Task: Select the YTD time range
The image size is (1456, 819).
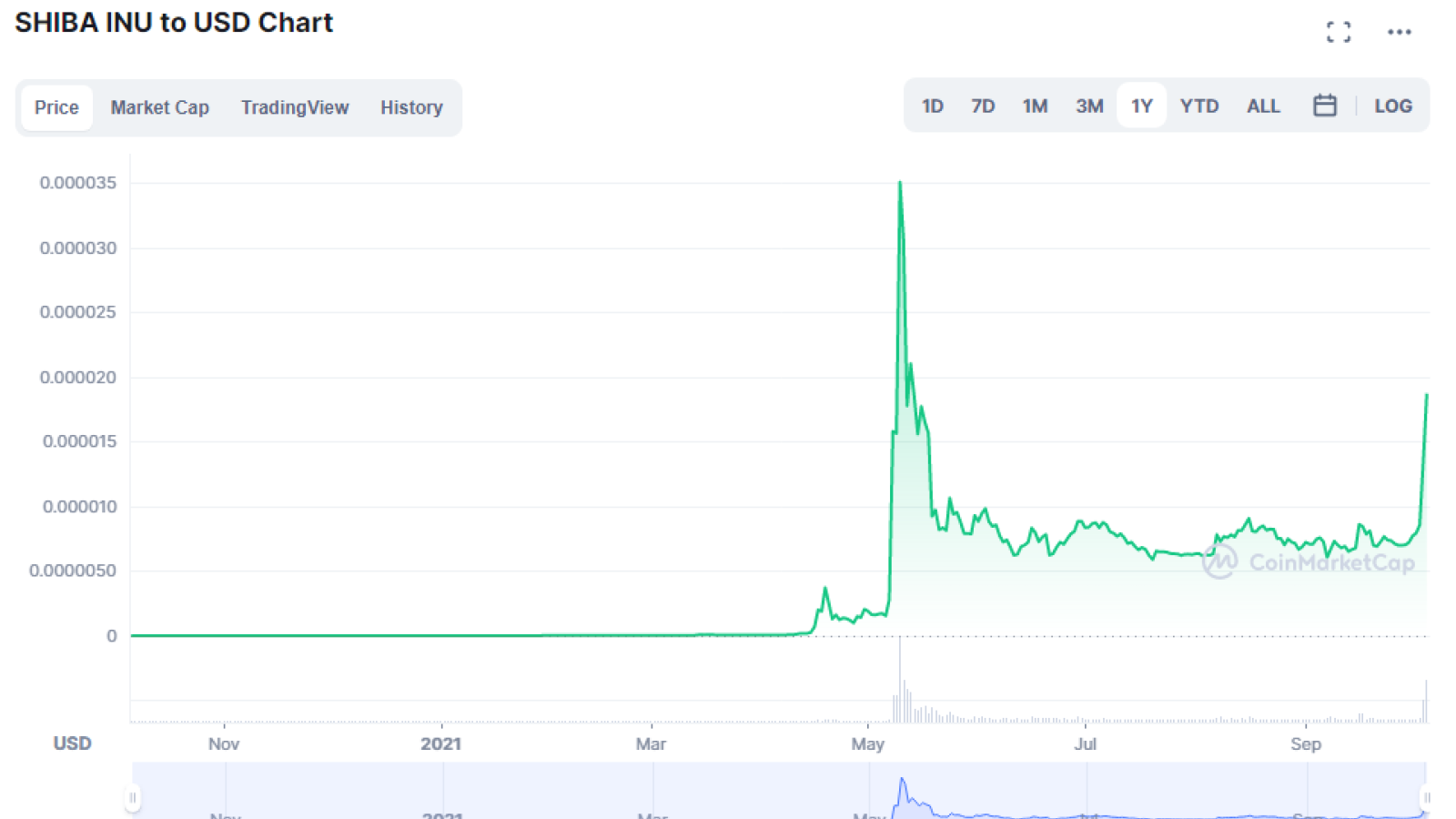Action: pyautogui.click(x=1199, y=106)
